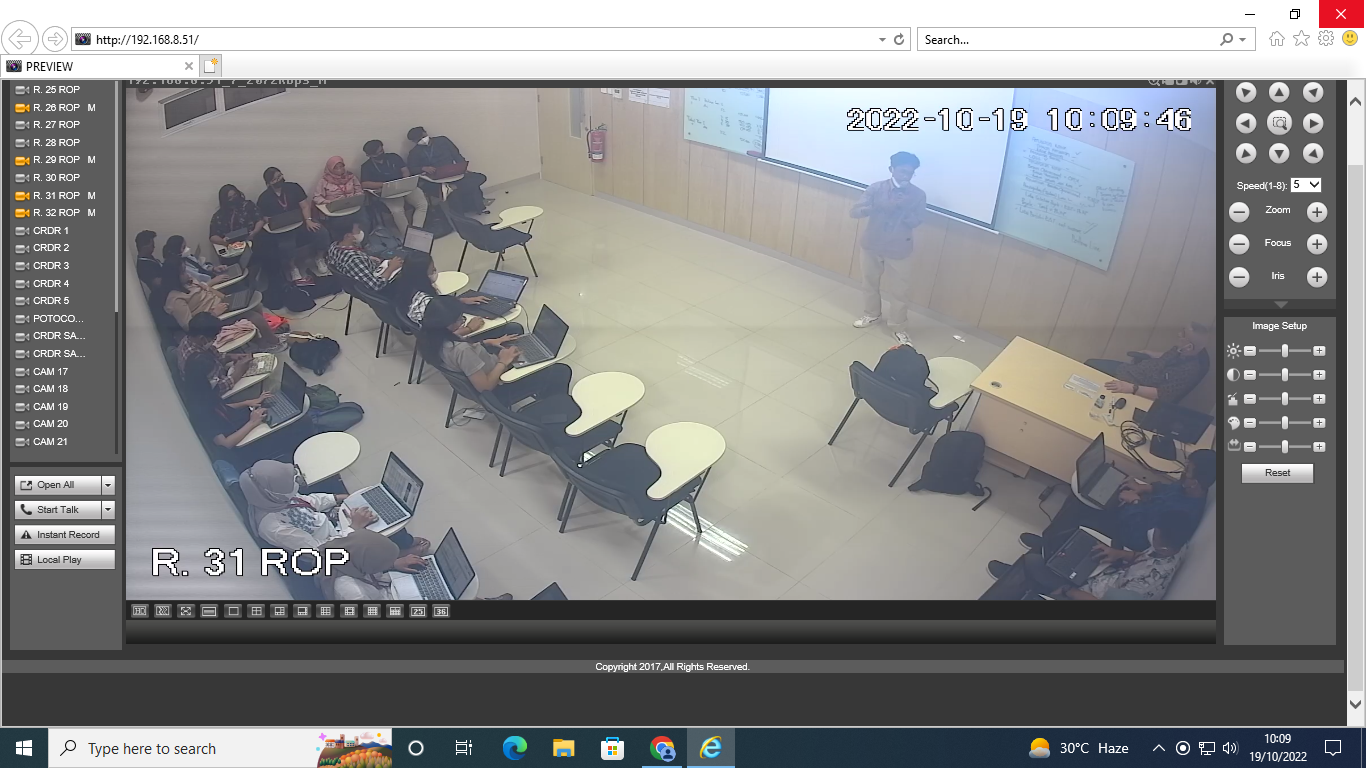Open the R. 26 ROP camera channel
This screenshot has width=1366, height=768.
(56, 107)
